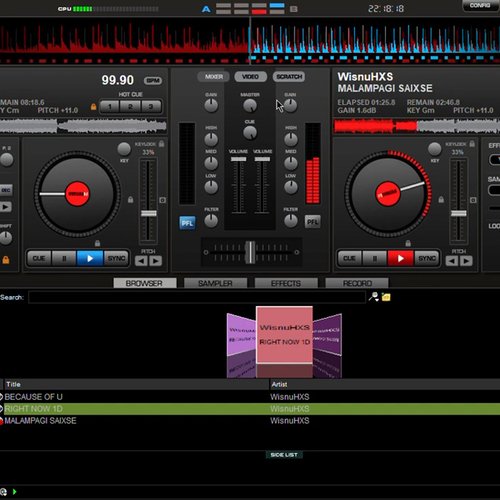This screenshot has height=500, width=500.
Task: Click the green arrow icon in the bottom status bar
Action: (x=14, y=492)
